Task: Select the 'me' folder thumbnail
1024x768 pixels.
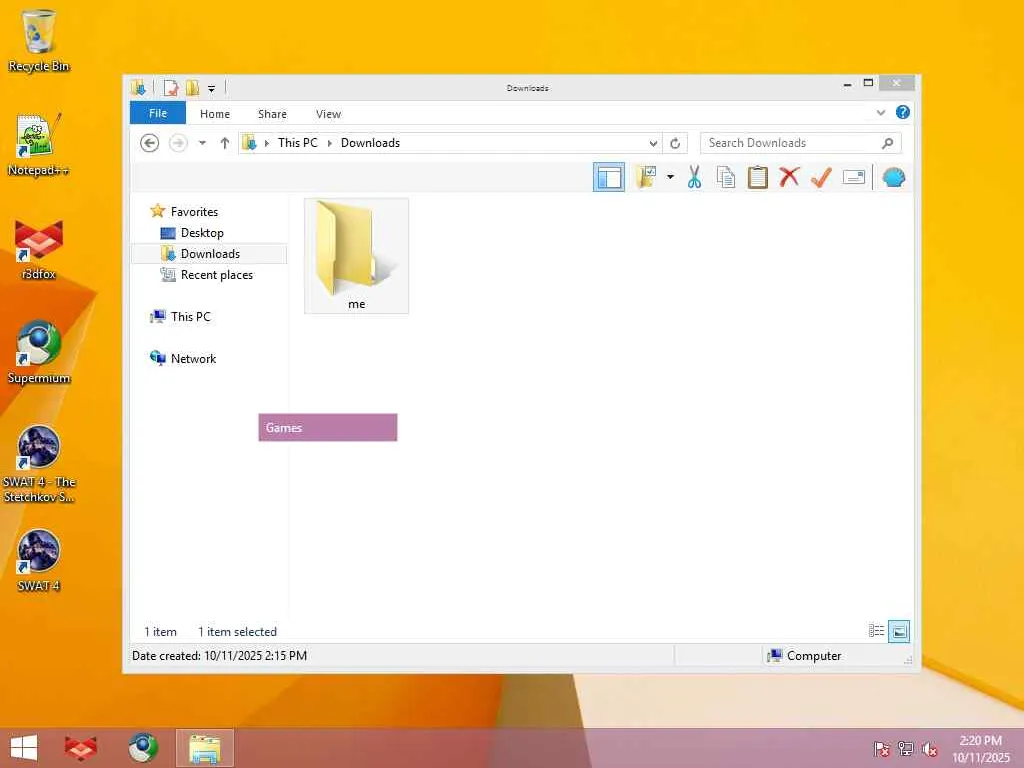Action: [x=357, y=256]
